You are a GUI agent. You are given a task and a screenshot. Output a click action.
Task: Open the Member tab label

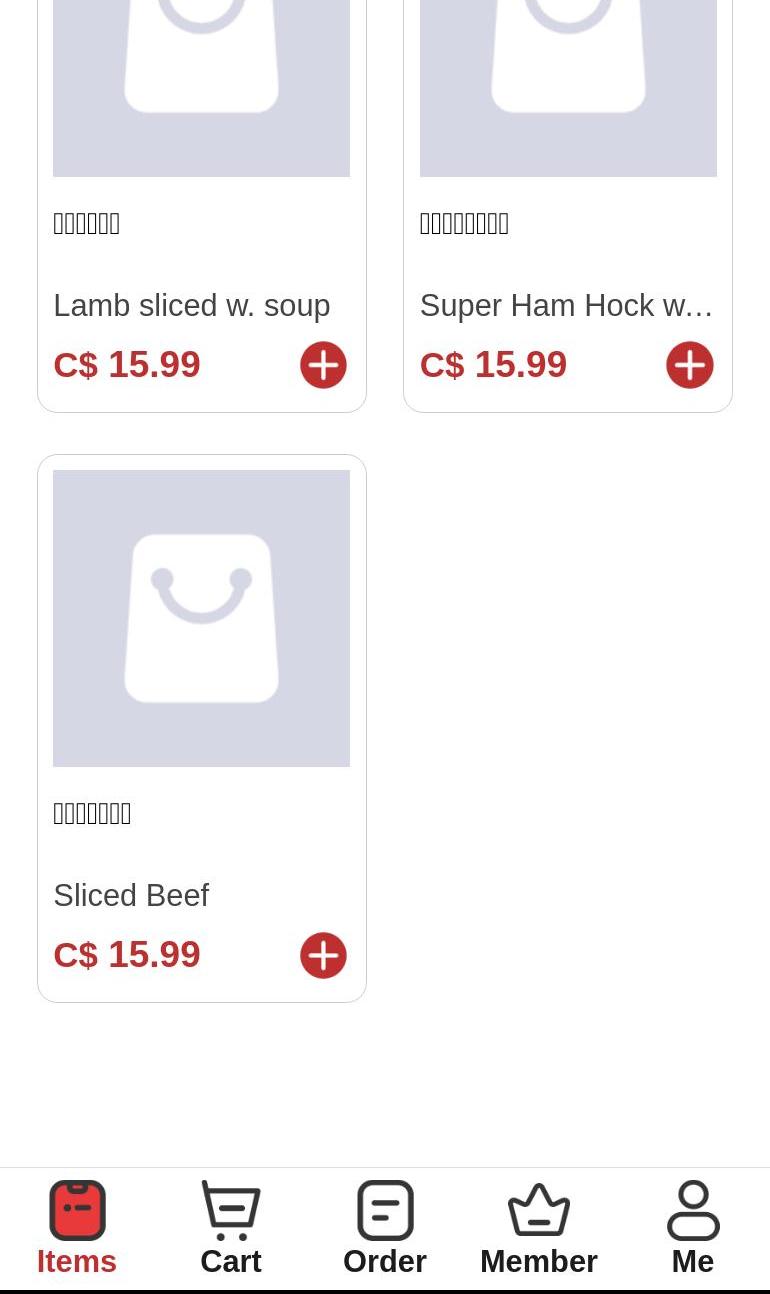click(539, 1262)
